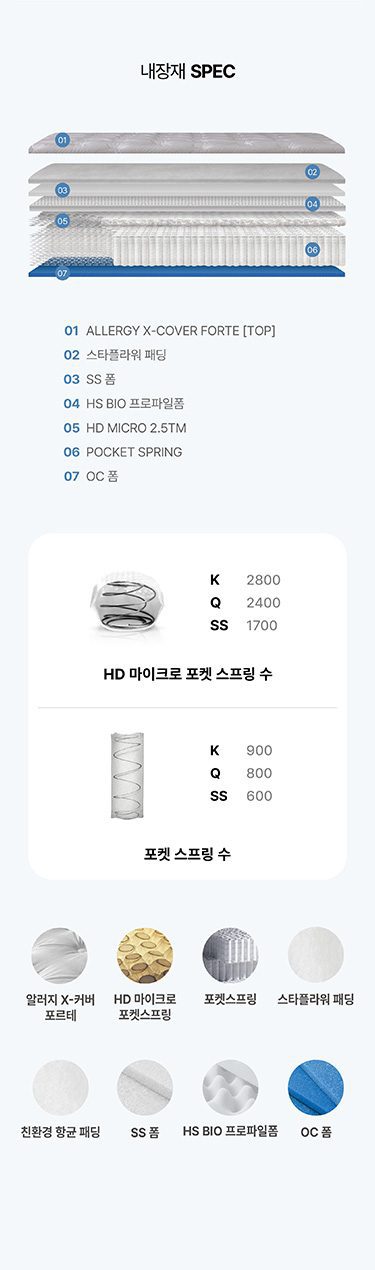Select the SS 폼 circle thumbnail
Screen dimensions: 375x1270
[x=145, y=1089]
